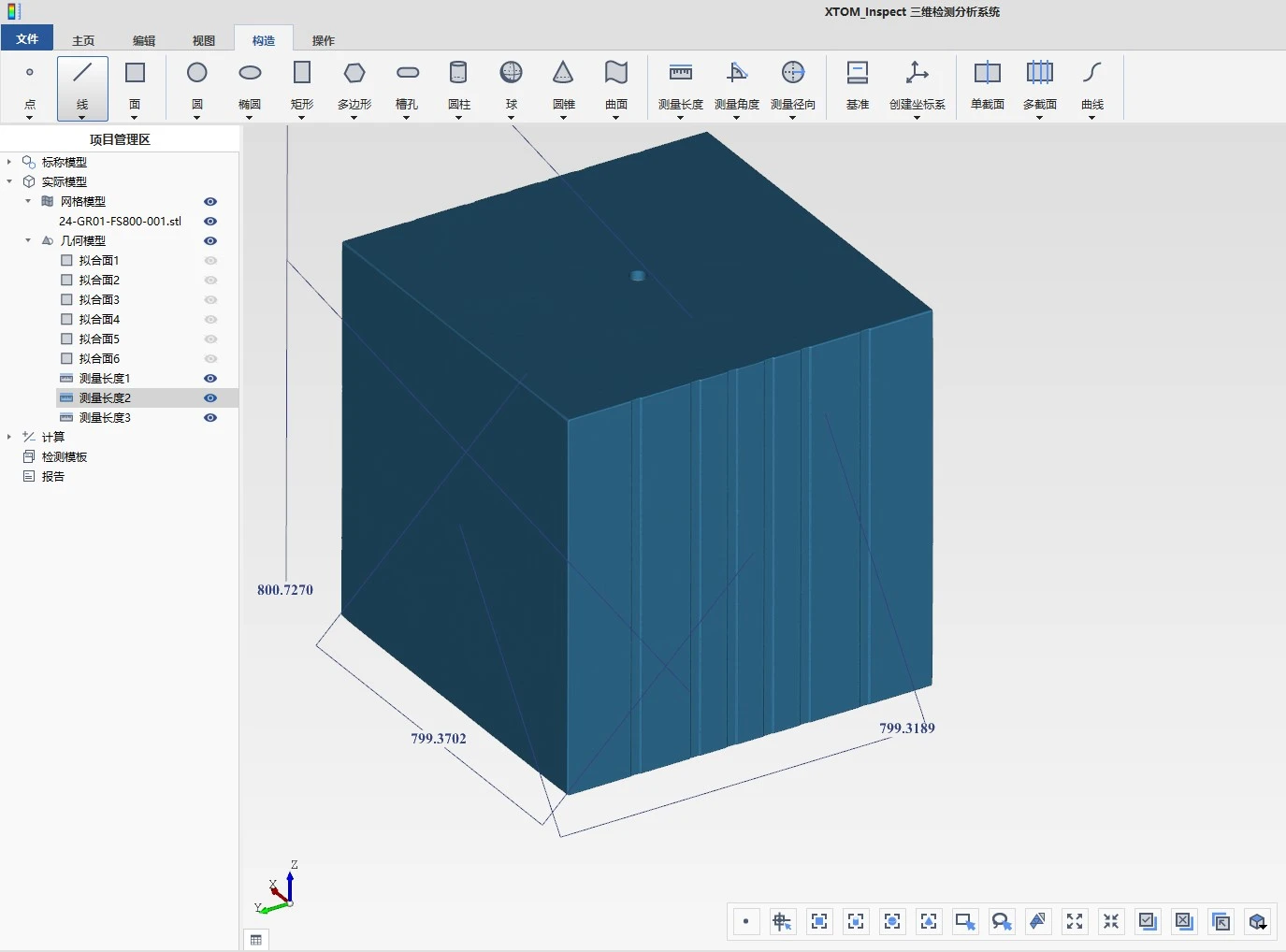Select the 面 (plane) construction tool

135,86
